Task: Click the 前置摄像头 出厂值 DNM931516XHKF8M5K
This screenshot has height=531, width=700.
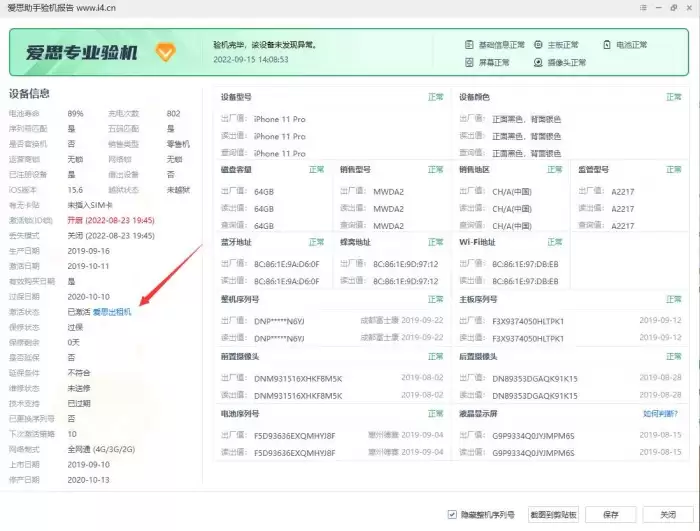Action: [298, 379]
